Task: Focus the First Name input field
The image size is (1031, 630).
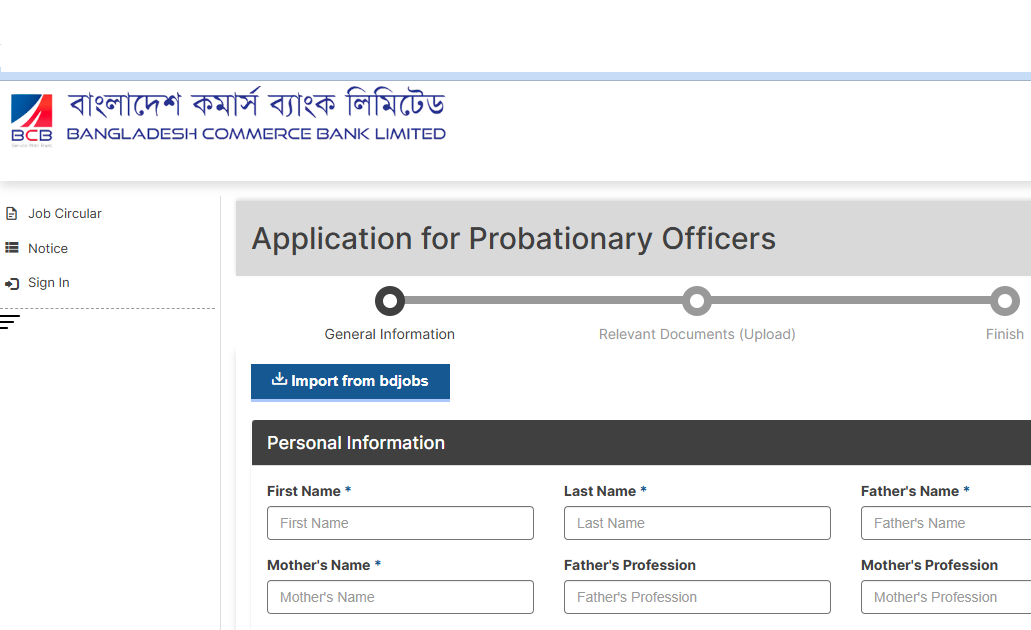Action: pyautogui.click(x=400, y=523)
